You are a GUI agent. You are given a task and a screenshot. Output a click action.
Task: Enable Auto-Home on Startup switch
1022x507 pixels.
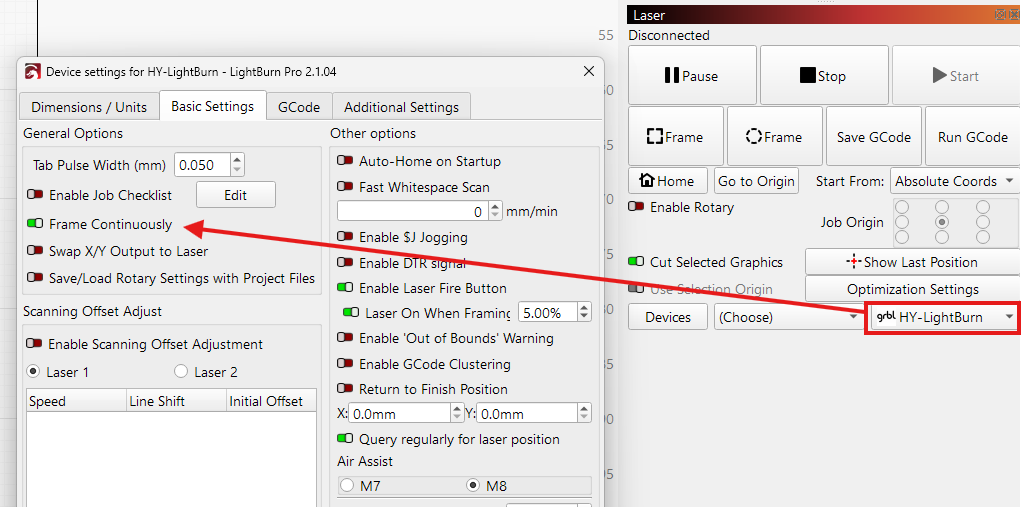(x=345, y=161)
